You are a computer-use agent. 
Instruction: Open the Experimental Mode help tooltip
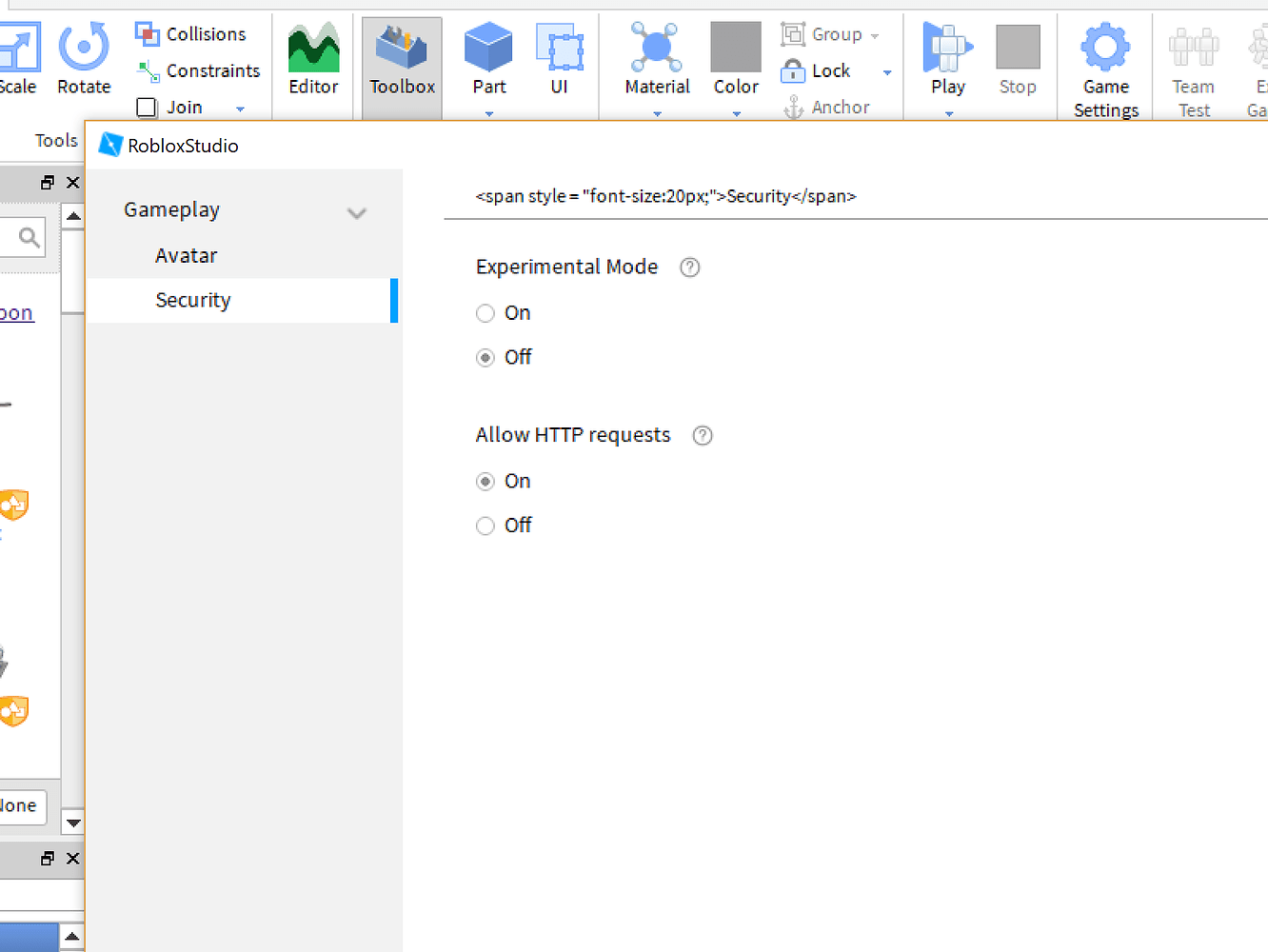[689, 268]
